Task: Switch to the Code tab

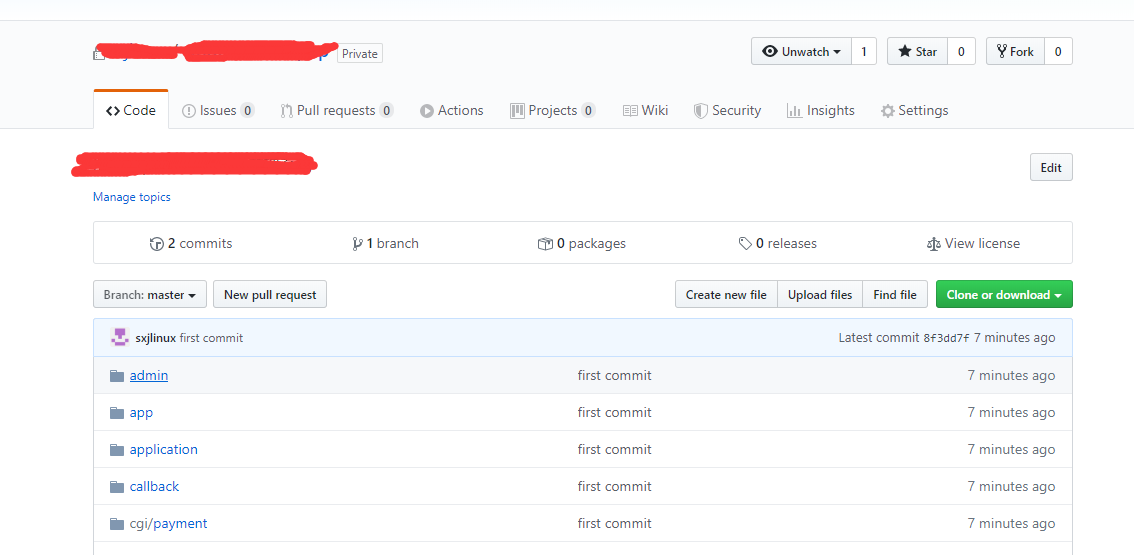Action: [x=131, y=111]
